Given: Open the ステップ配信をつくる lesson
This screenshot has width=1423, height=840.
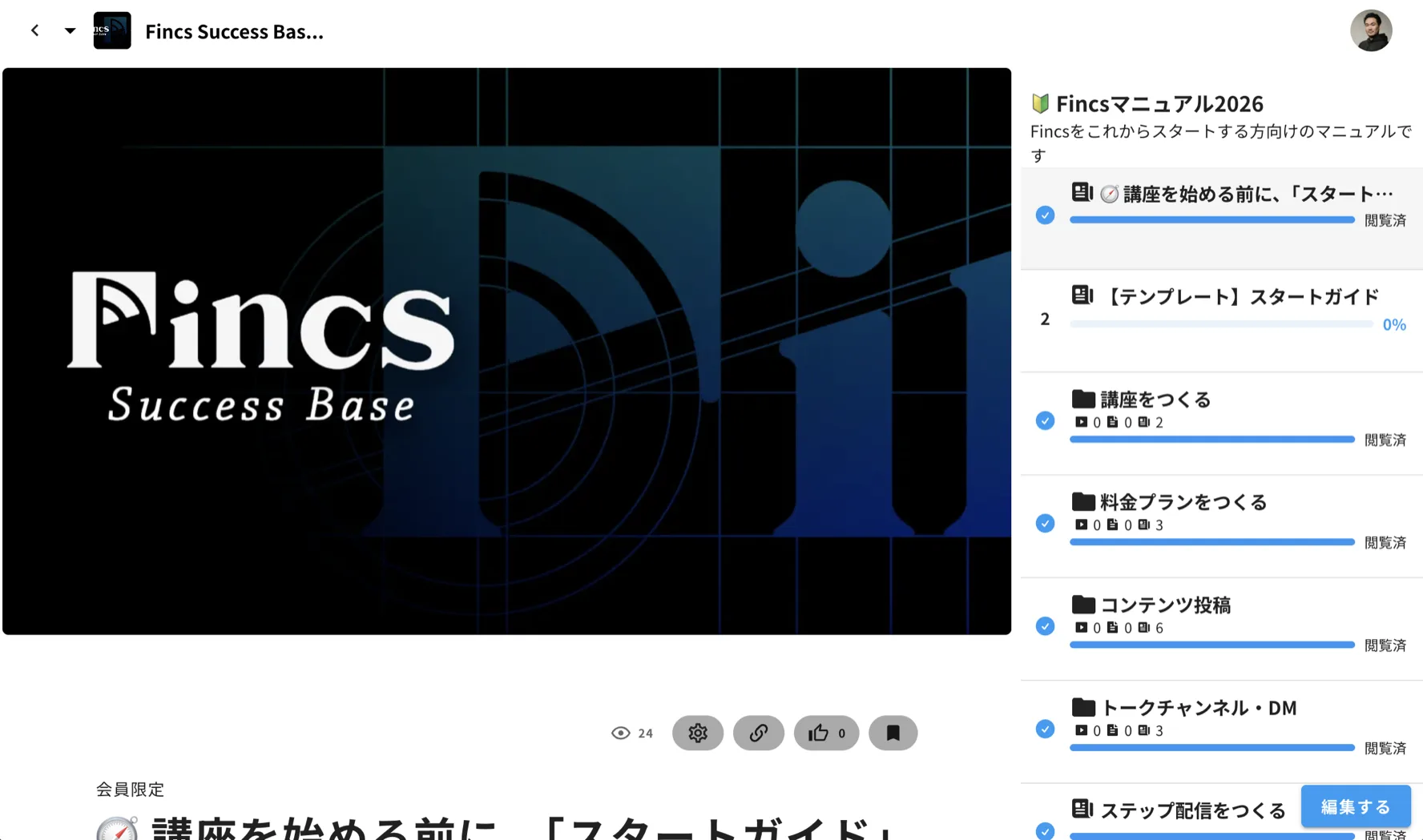Looking at the screenshot, I should tap(1192, 810).
